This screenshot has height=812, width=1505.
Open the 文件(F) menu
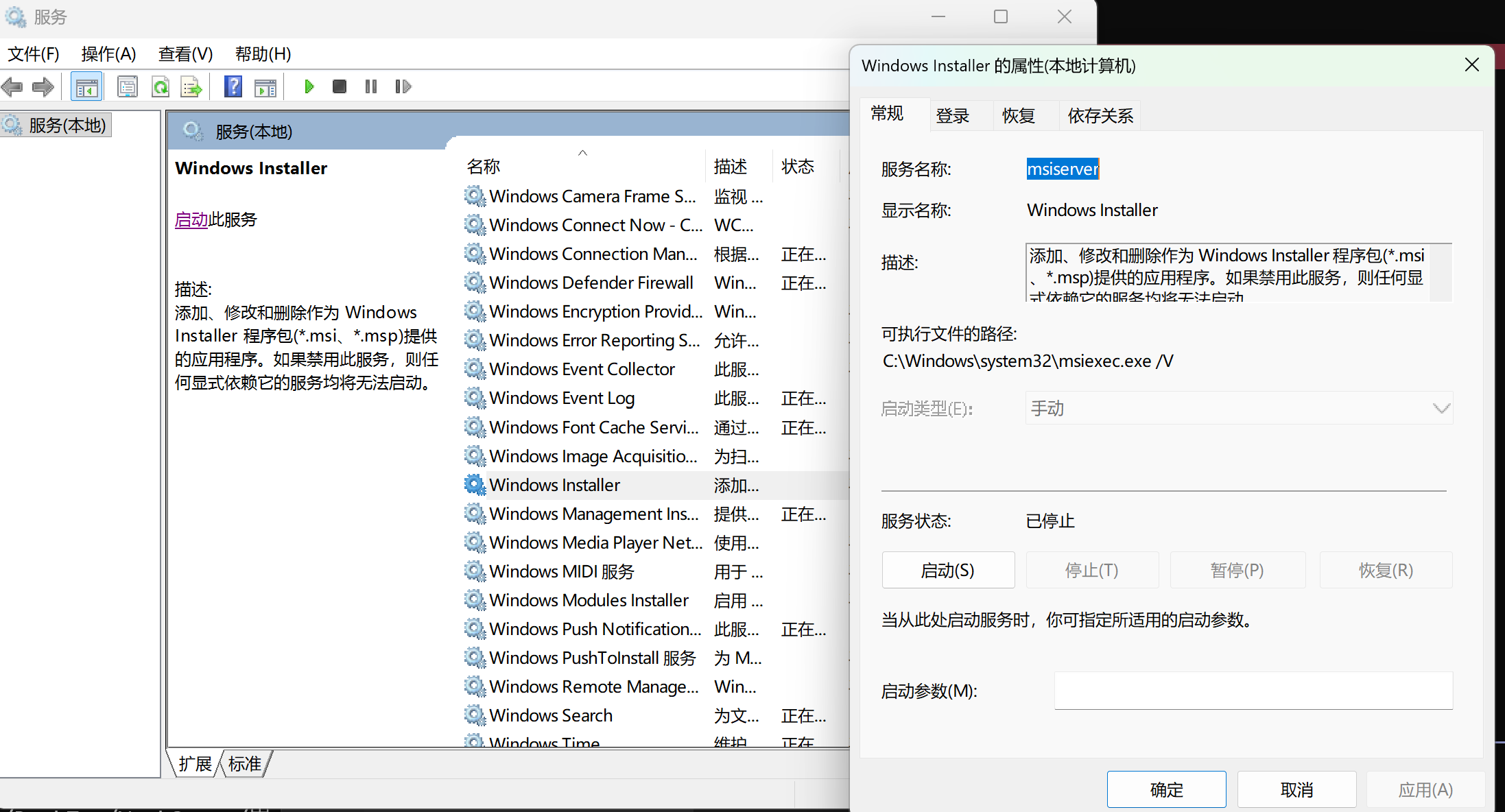(x=34, y=53)
